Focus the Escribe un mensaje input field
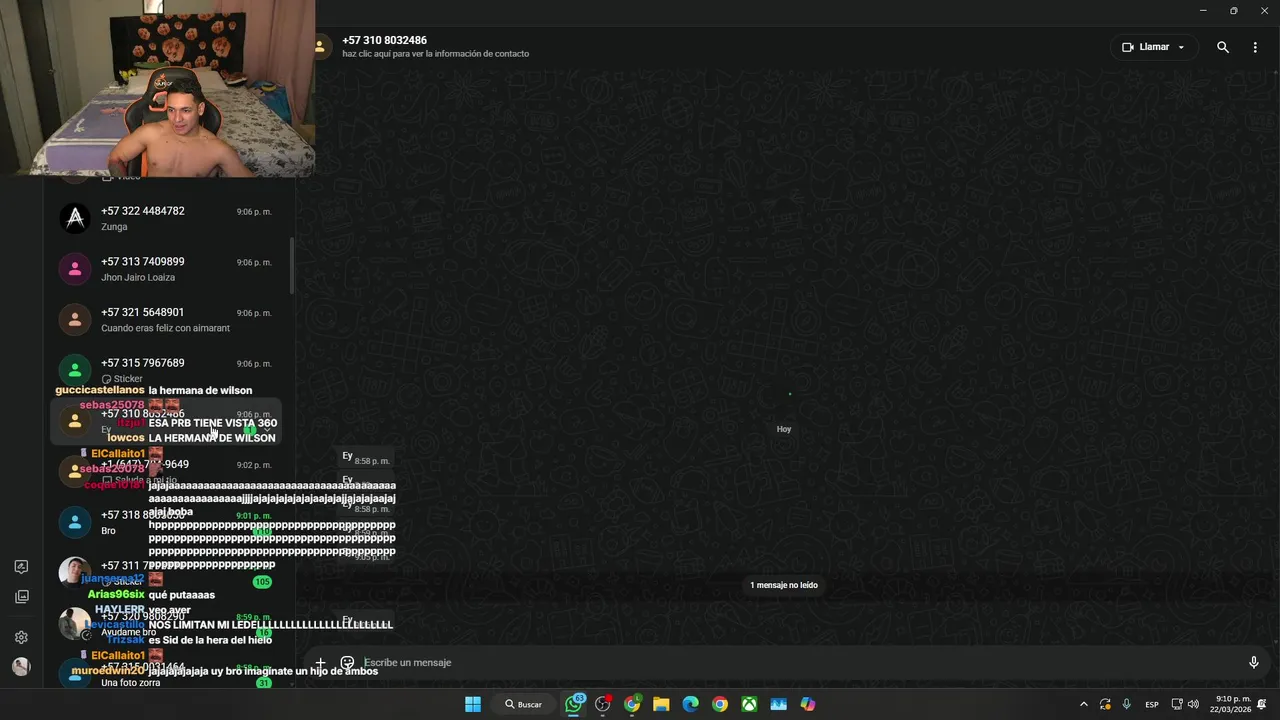Image resolution: width=1280 pixels, height=720 pixels. [x=800, y=662]
